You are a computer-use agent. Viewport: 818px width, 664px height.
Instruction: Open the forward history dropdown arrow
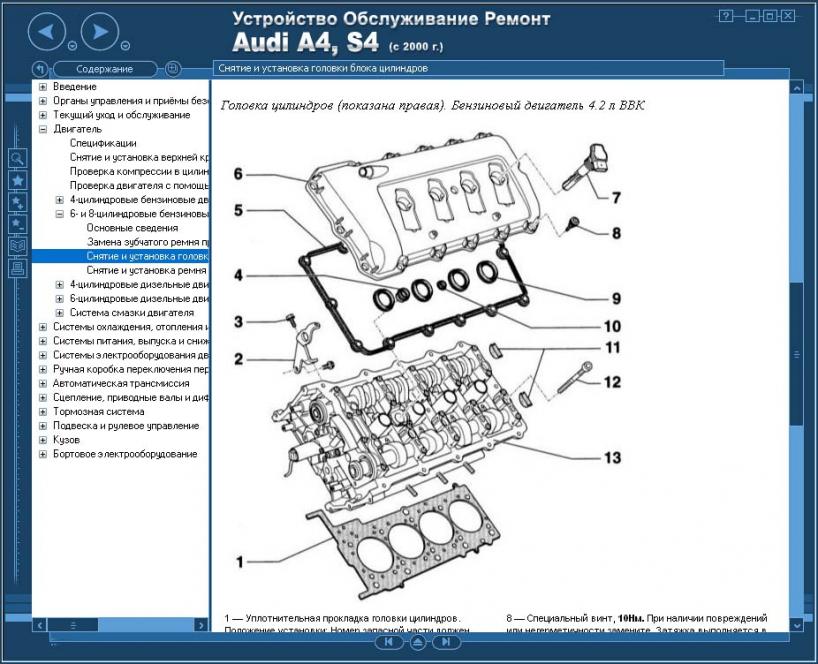click(x=125, y=46)
